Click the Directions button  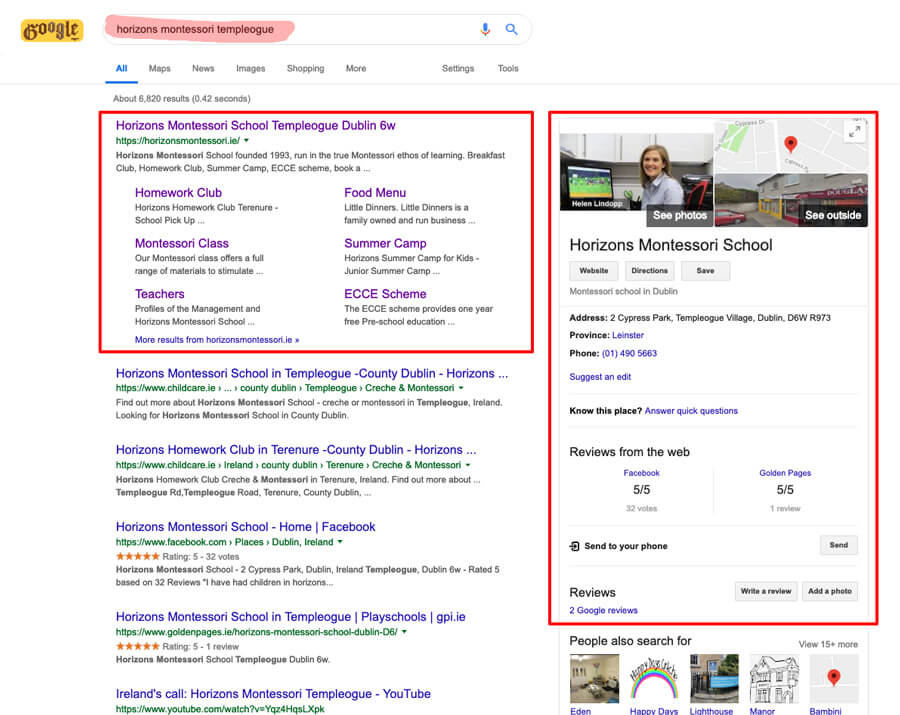pyautogui.click(x=649, y=271)
